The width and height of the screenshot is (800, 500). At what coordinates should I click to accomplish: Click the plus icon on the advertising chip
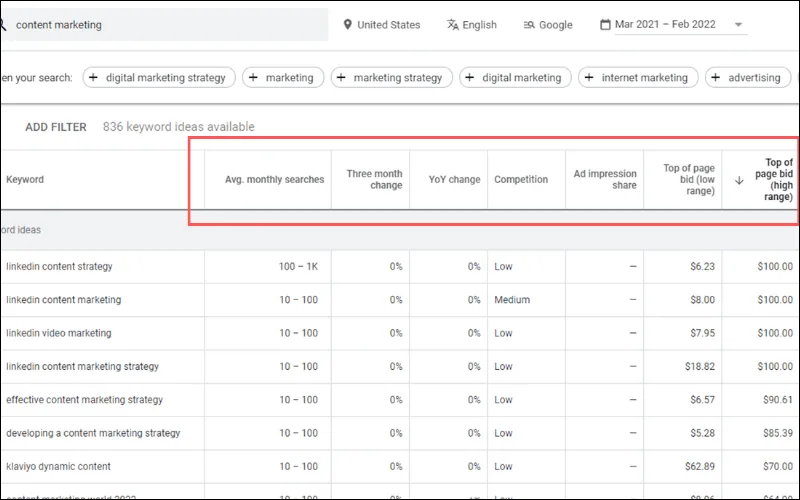[716, 78]
